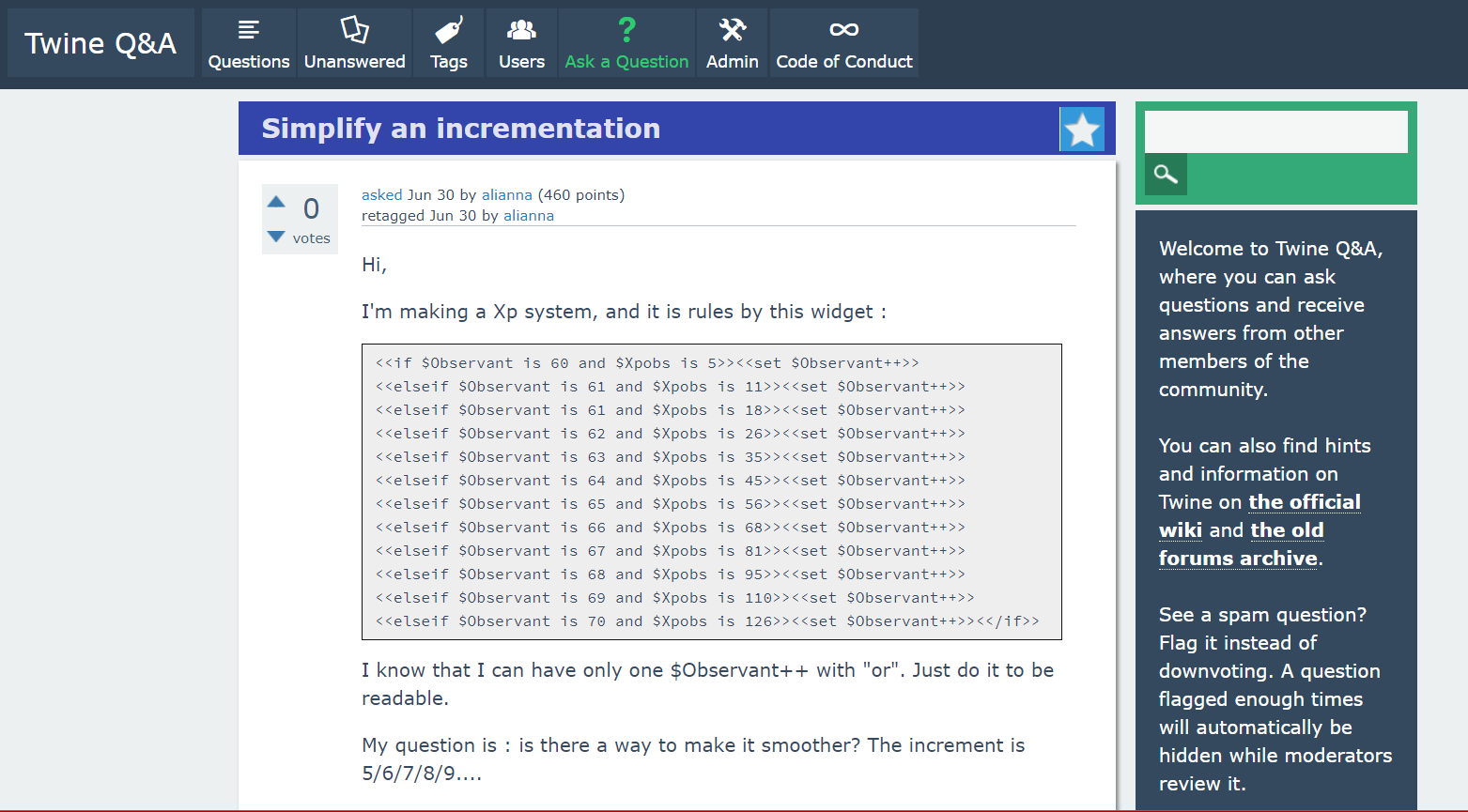The width and height of the screenshot is (1468, 812).
Task: Open the Unanswered section icon
Action: pos(354,30)
